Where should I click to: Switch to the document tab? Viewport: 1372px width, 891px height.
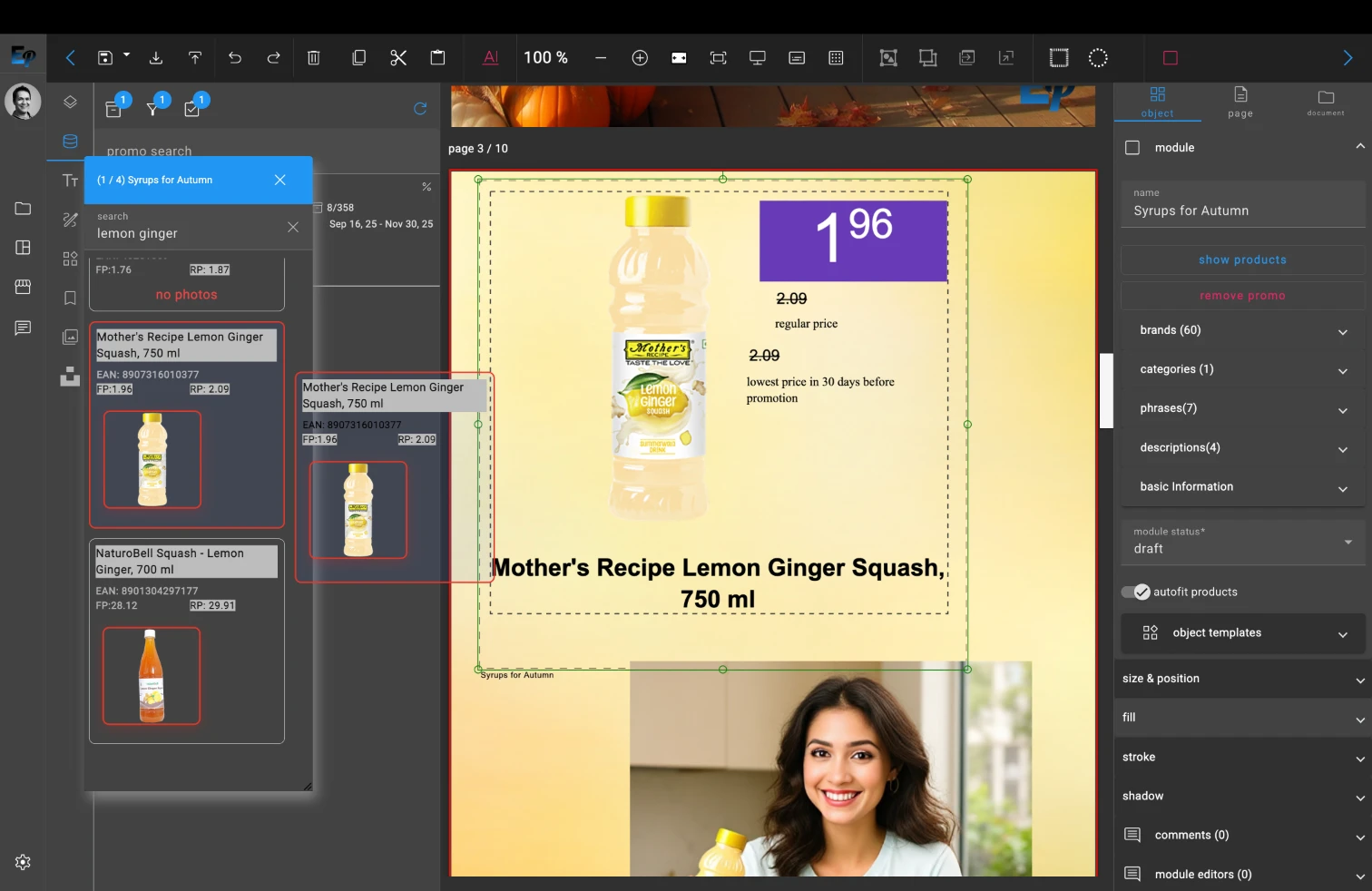[1326, 102]
